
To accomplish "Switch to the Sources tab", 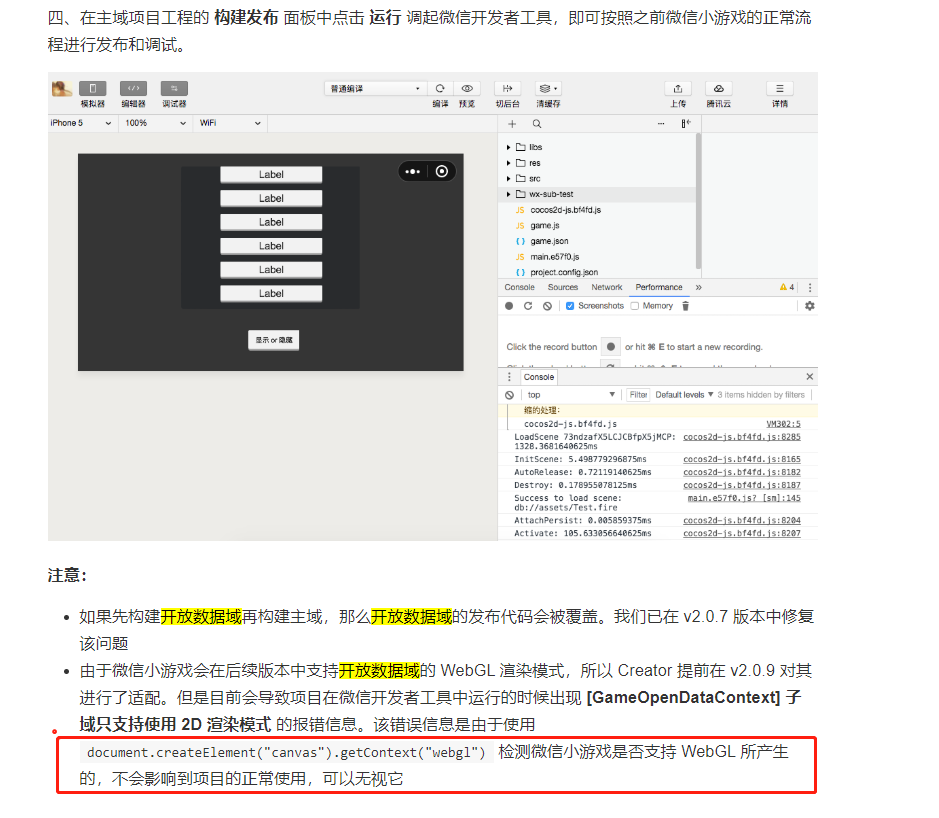I will (x=563, y=287).
